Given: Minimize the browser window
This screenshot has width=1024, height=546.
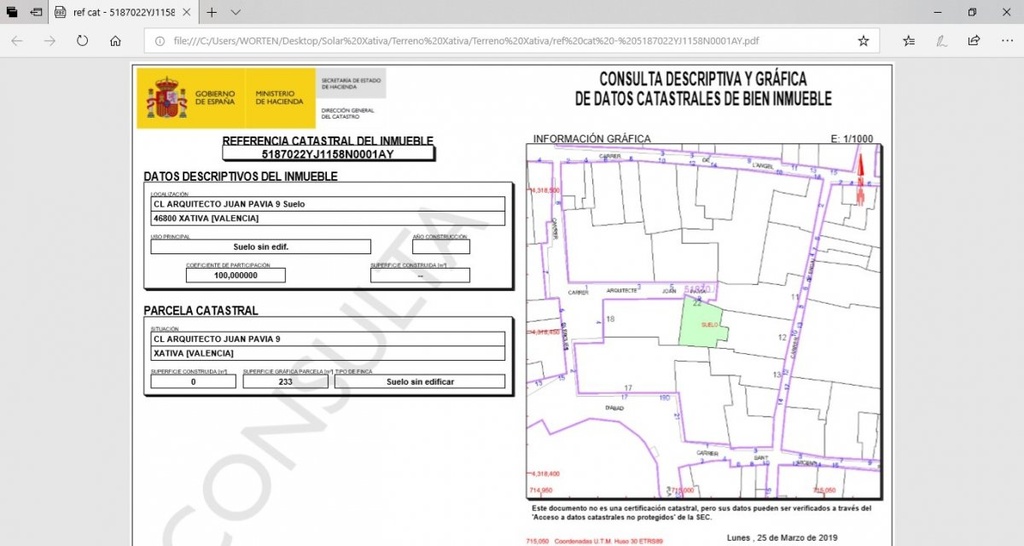Looking at the screenshot, I should pos(938,12).
